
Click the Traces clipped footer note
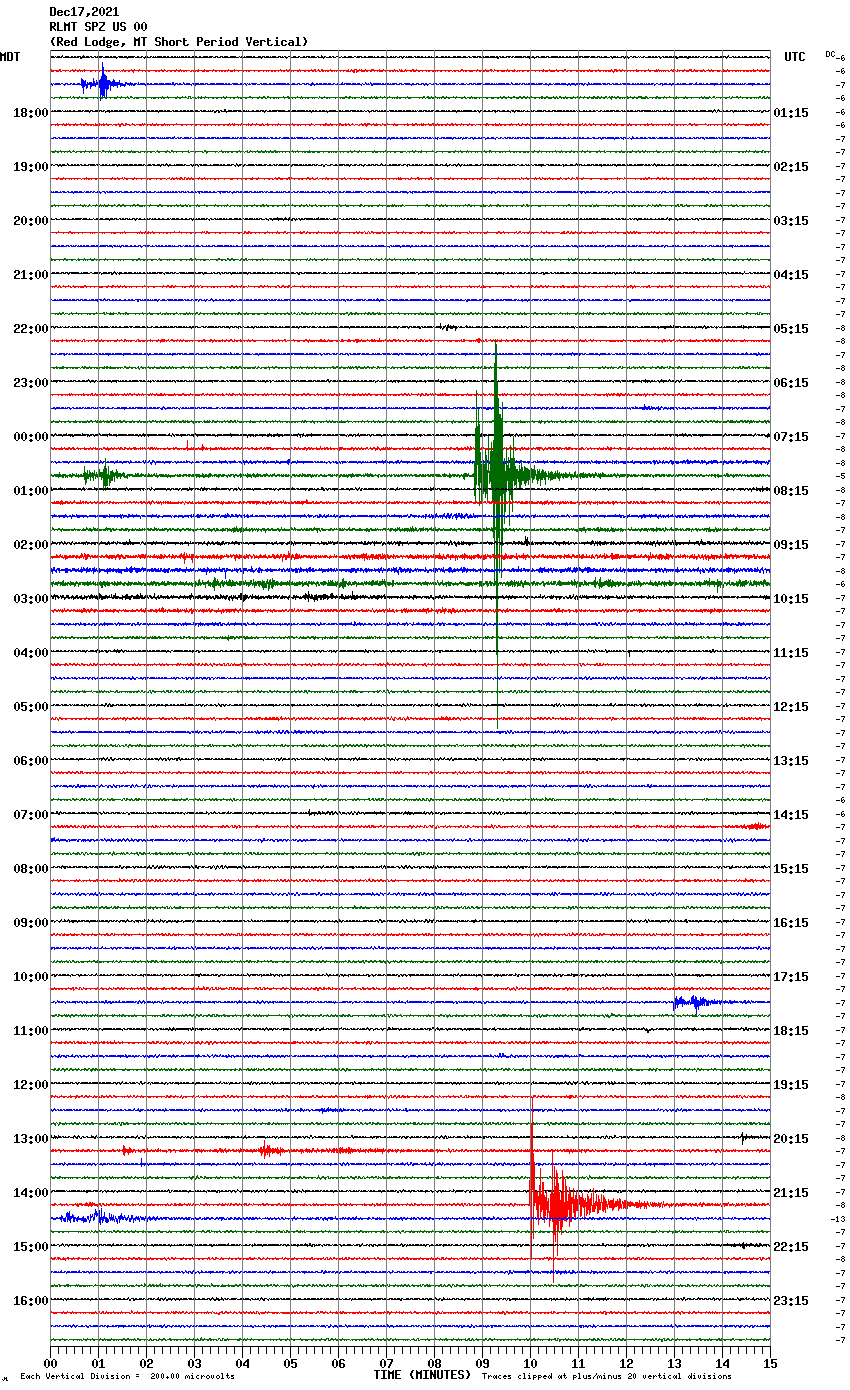click(606, 1377)
